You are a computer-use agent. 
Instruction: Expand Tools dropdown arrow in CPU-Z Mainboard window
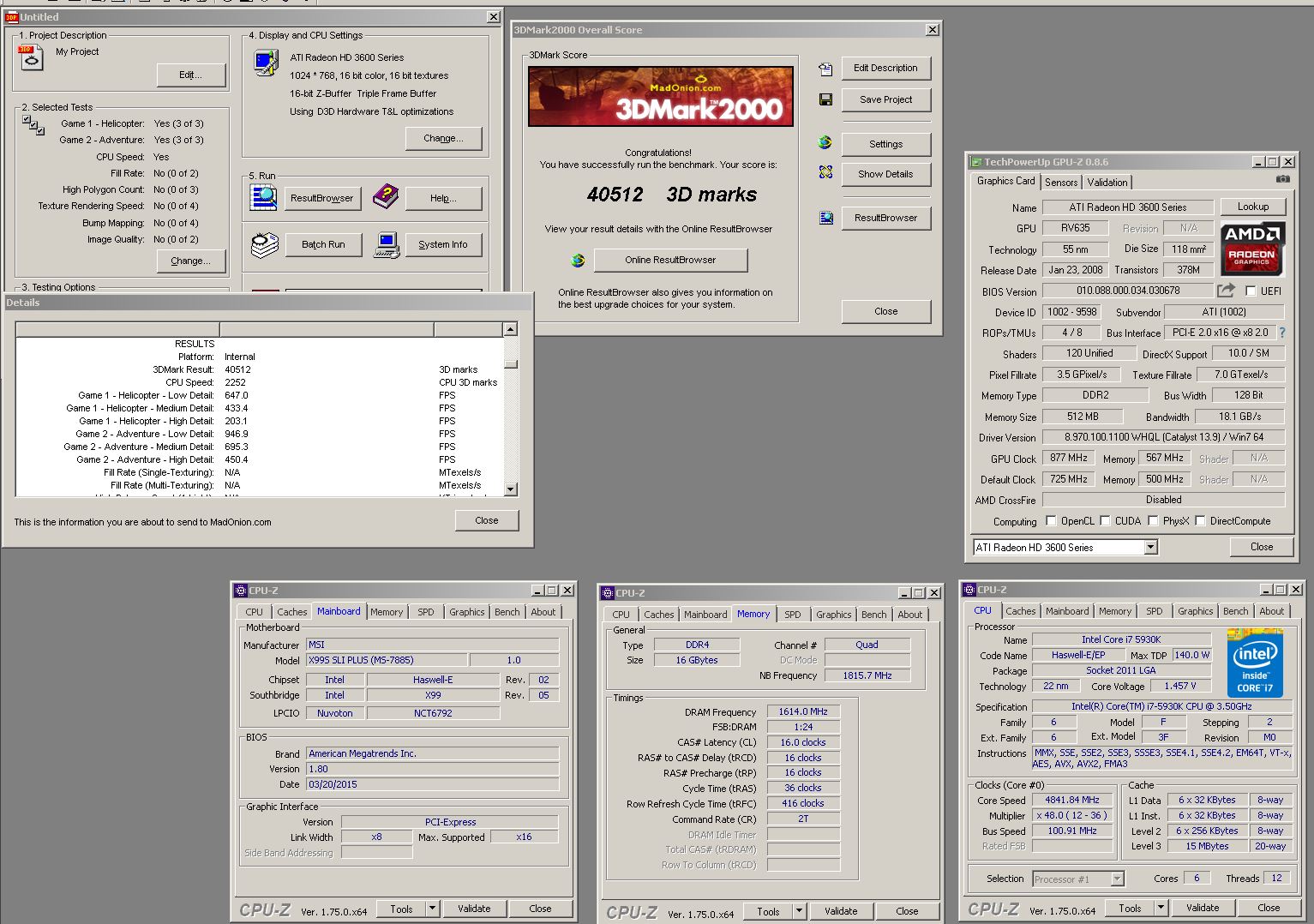pos(432,909)
